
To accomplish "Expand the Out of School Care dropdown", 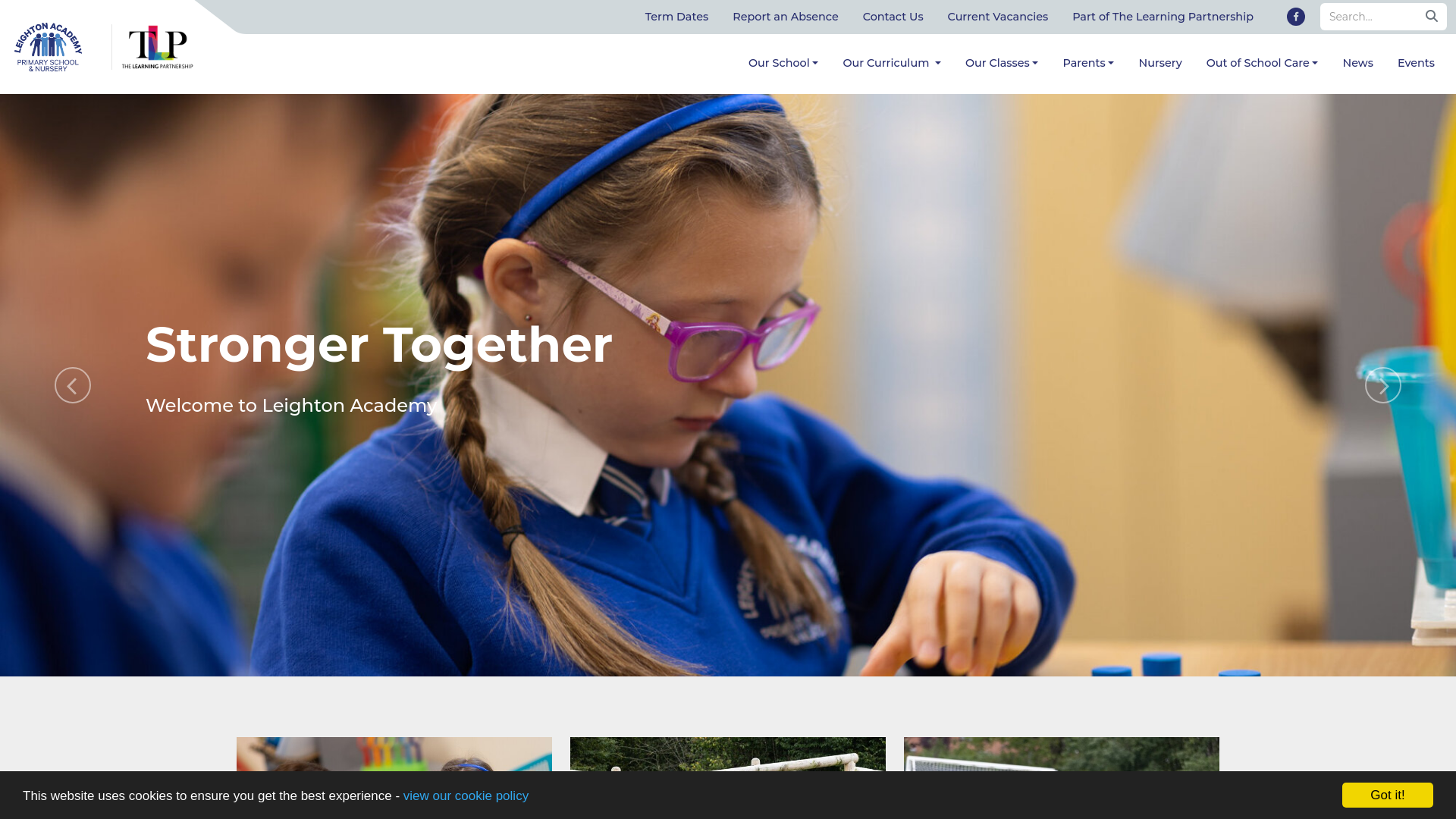I will pyautogui.click(x=1261, y=63).
